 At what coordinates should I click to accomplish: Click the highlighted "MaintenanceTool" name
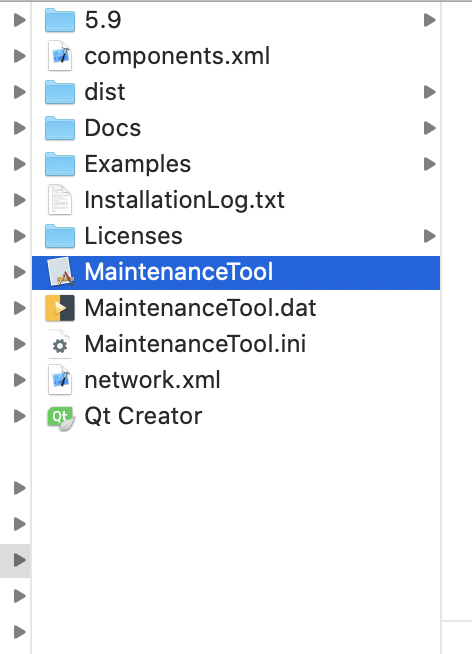coord(178,272)
